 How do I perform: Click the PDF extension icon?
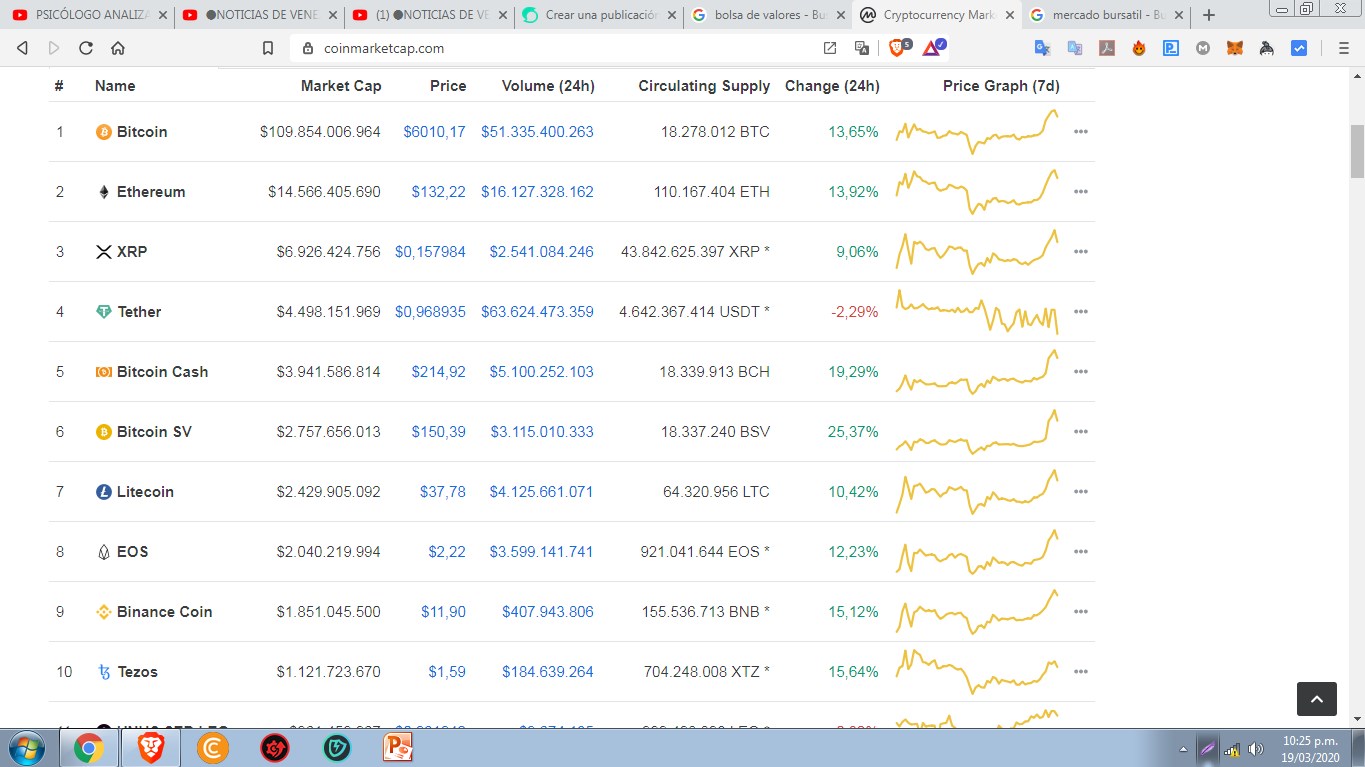[x=1107, y=48]
